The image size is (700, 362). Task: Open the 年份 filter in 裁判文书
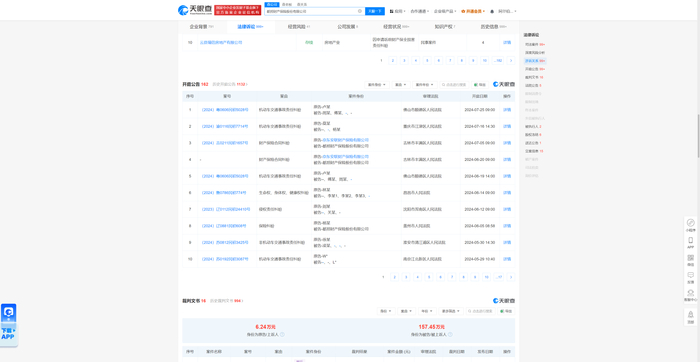(x=427, y=311)
